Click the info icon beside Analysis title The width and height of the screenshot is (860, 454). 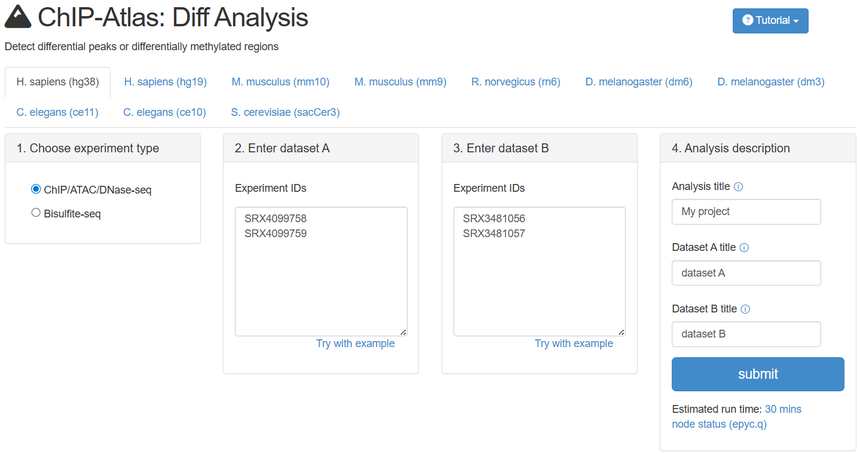[x=738, y=187]
